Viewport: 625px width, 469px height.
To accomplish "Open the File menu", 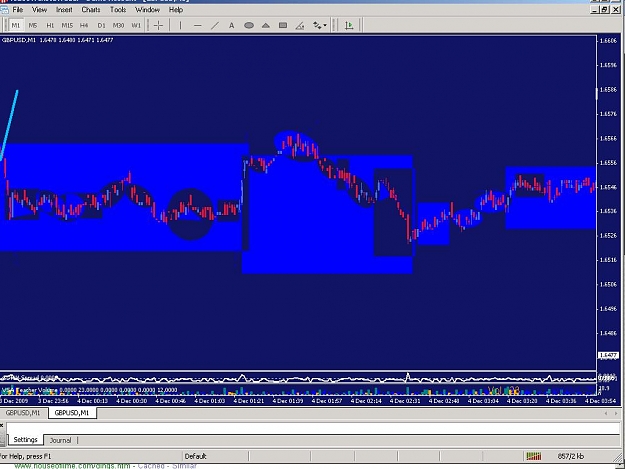I will click(x=18, y=10).
